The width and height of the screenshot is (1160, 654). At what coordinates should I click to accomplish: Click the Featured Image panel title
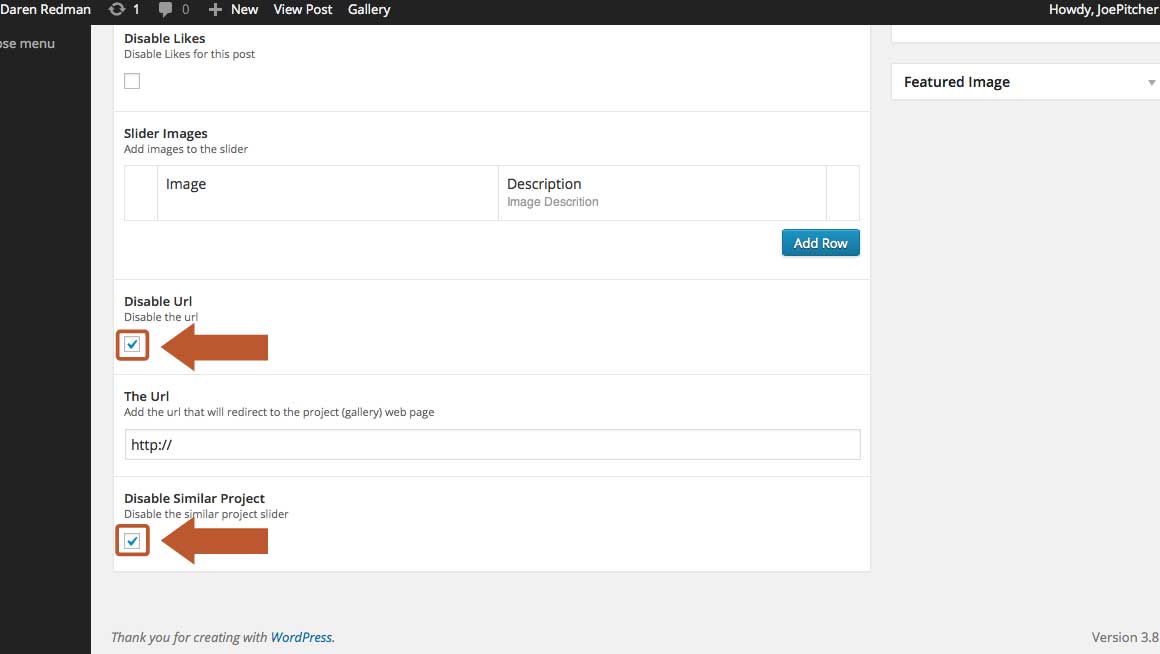(x=957, y=82)
